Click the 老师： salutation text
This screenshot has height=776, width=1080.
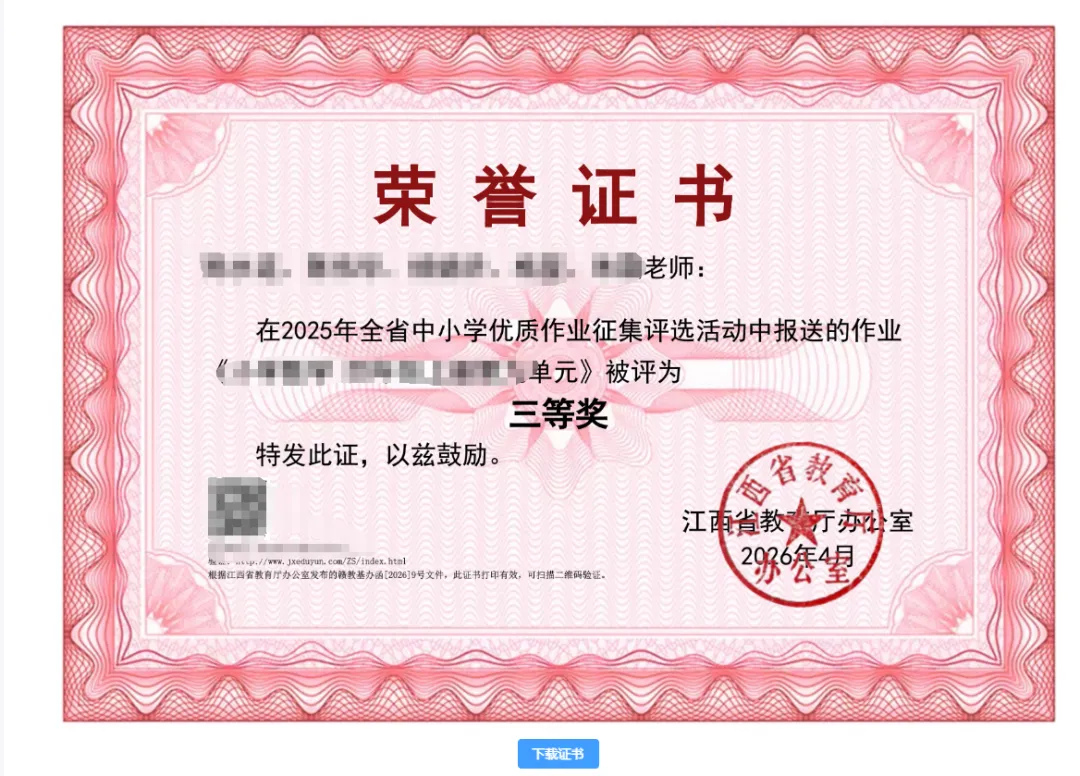coord(675,269)
